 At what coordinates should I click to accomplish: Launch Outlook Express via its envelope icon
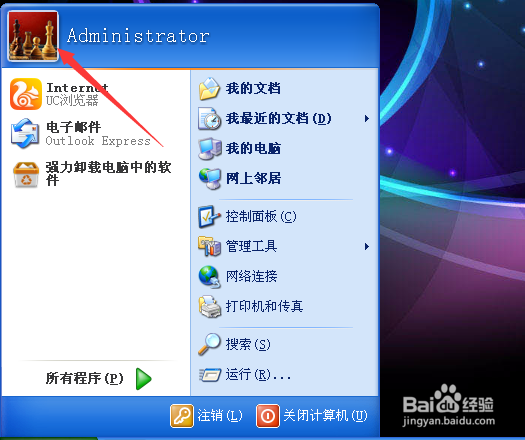pyautogui.click(x=25, y=133)
